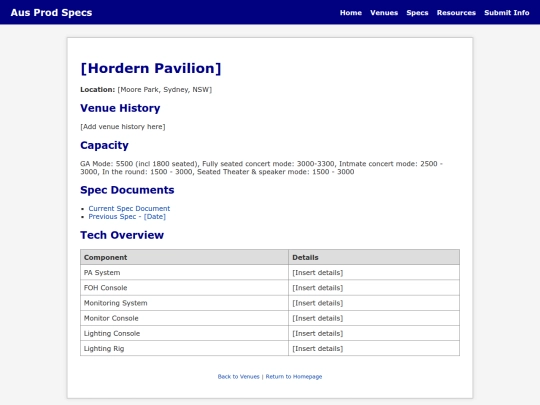This screenshot has width=540, height=405.
Task: Select the Monitoring System table cell
Action: [x=184, y=303]
